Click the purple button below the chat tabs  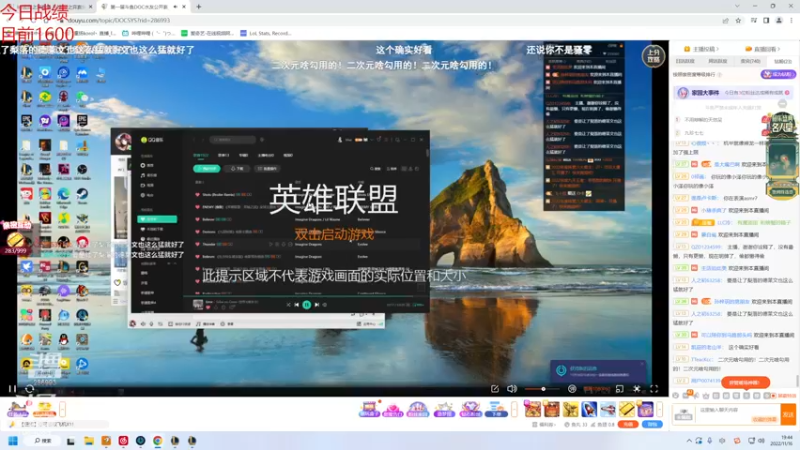(x=778, y=74)
